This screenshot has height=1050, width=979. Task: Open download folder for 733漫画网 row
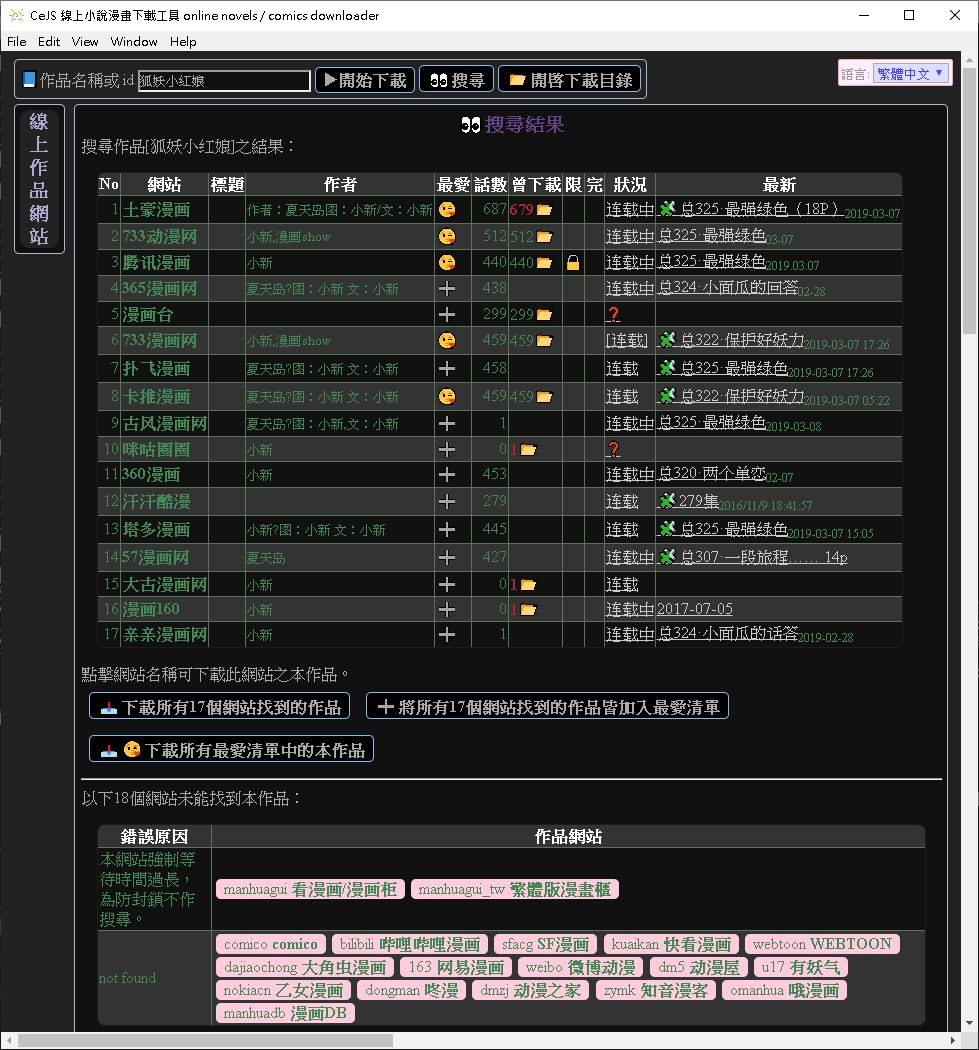[544, 341]
